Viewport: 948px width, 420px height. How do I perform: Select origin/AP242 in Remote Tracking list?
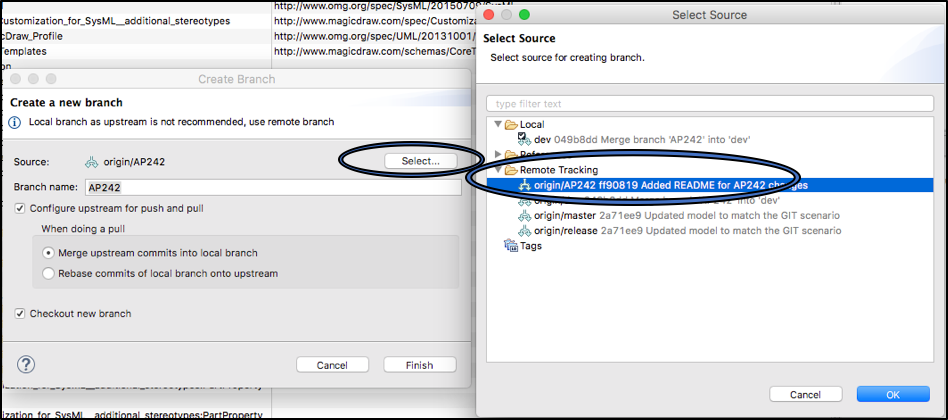[x=660, y=185]
